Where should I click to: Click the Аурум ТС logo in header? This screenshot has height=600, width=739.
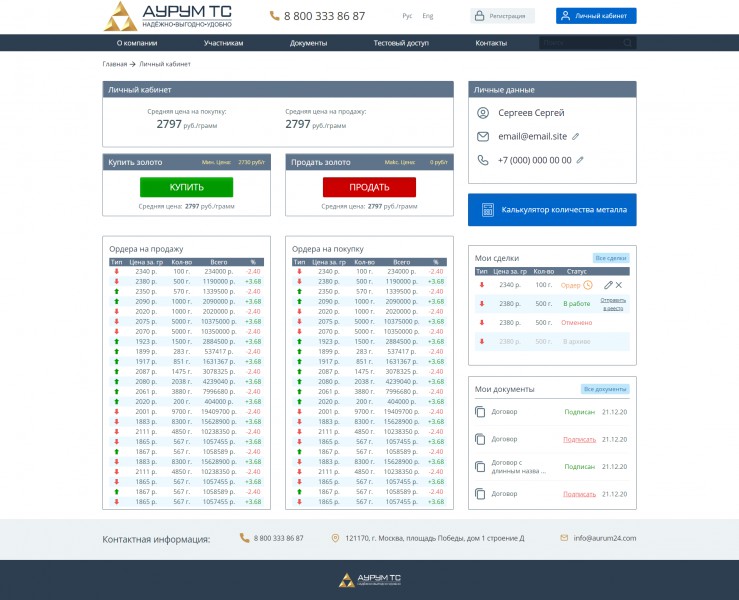pos(168,16)
